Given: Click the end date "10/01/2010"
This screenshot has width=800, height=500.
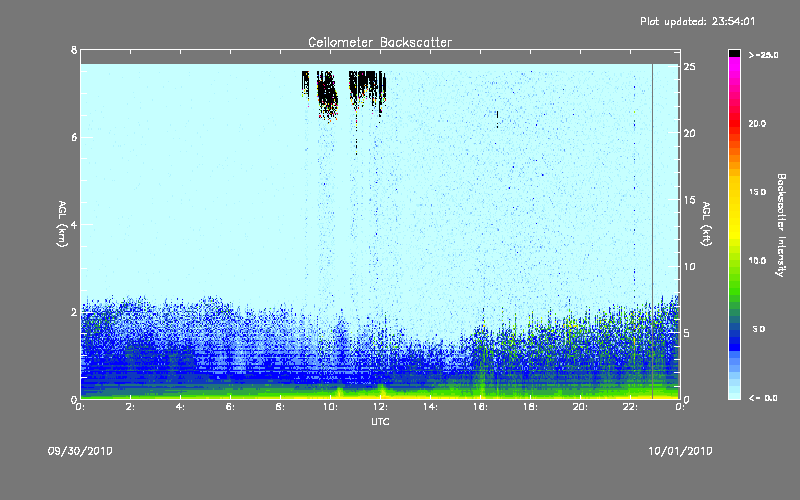Looking at the screenshot, I should coord(680,451).
